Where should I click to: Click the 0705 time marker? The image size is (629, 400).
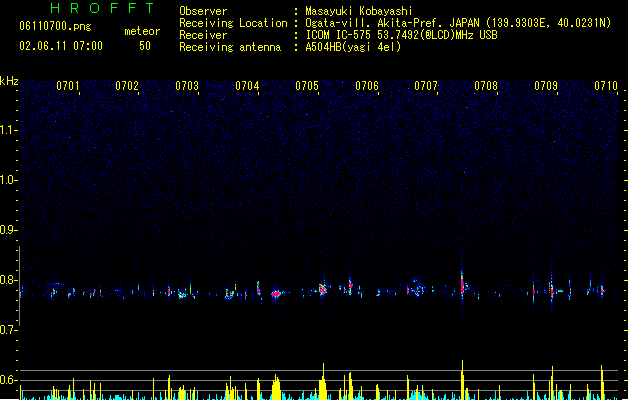(307, 86)
